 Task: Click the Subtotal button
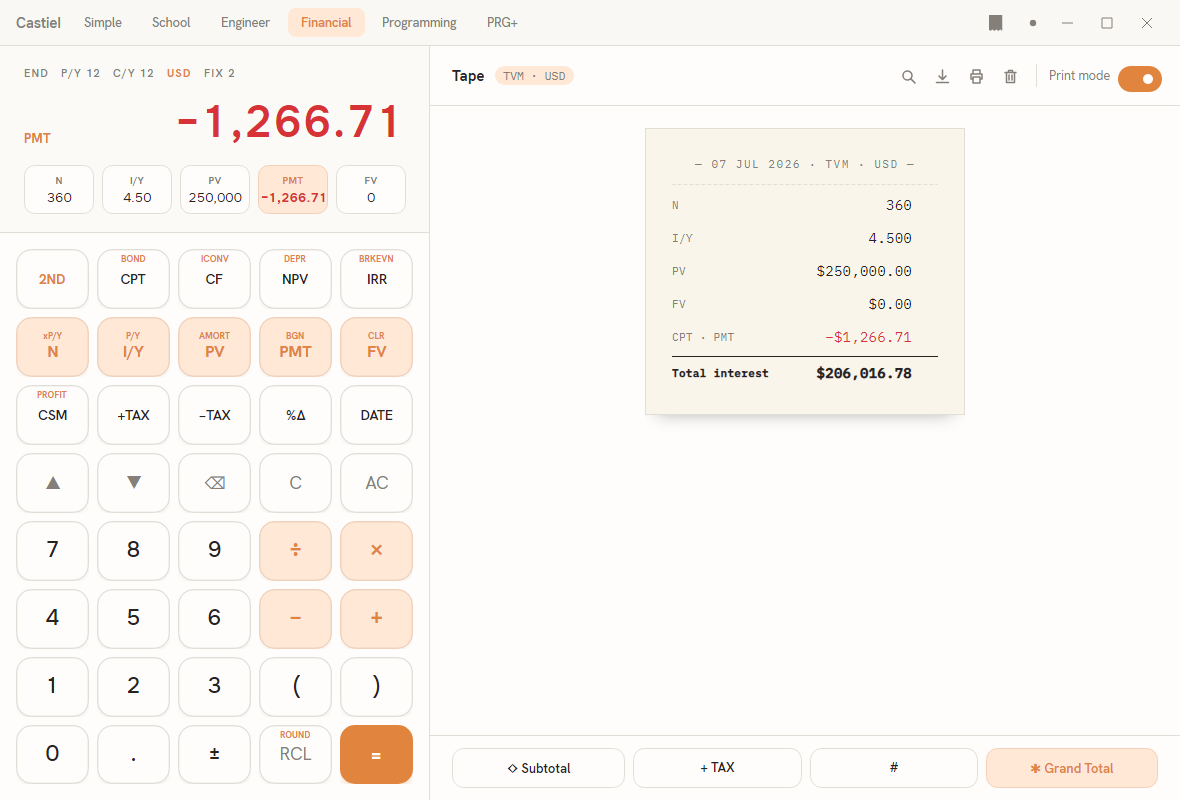click(x=539, y=768)
